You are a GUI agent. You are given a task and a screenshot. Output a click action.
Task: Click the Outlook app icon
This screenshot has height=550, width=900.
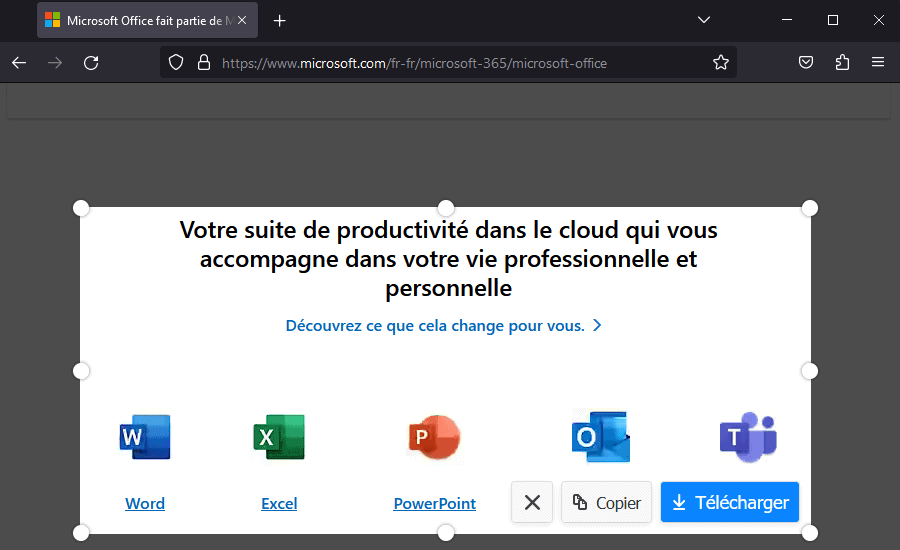[x=600, y=437]
